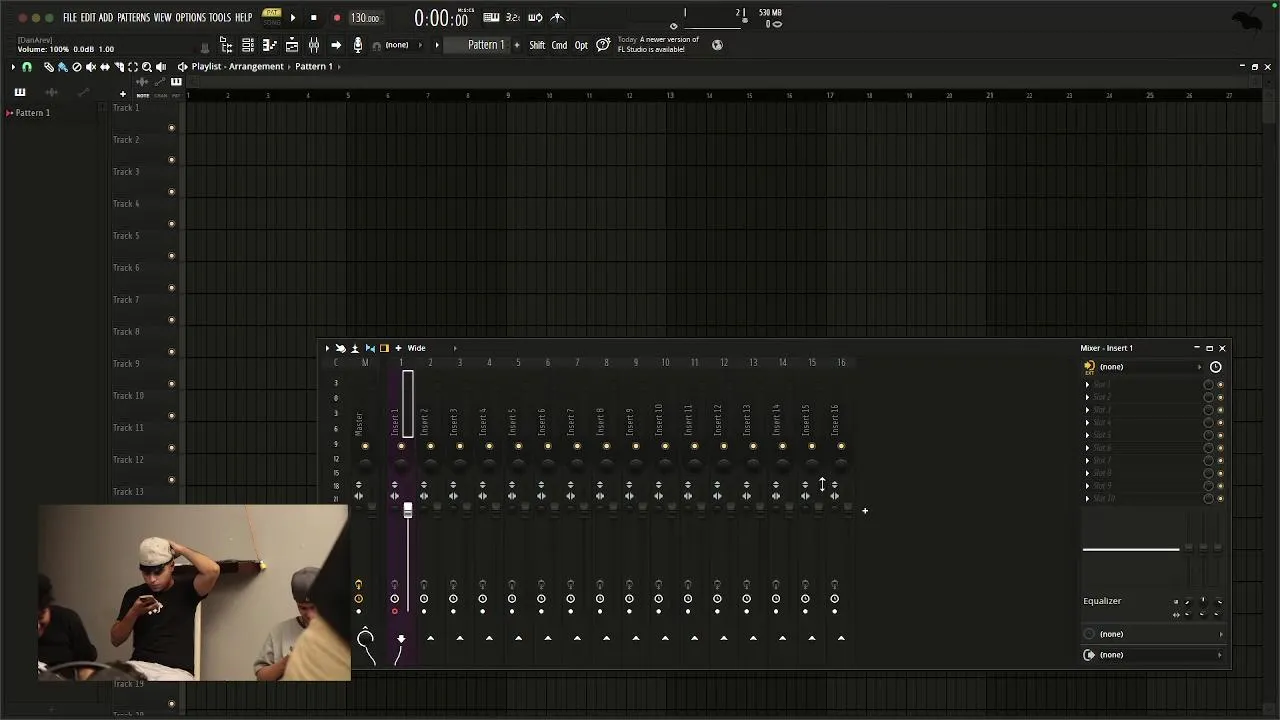The width and height of the screenshot is (1280, 720).
Task: Click Insert 1 volume fader handle
Action: (x=407, y=510)
